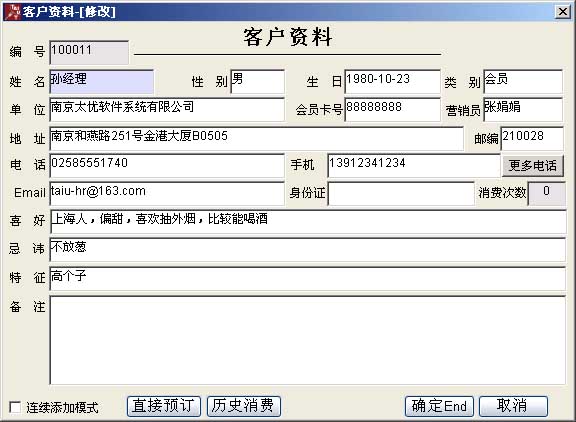Screen dimensions: 576x422
Task: Click inside the large 备注 text area
Action: coord(307,340)
